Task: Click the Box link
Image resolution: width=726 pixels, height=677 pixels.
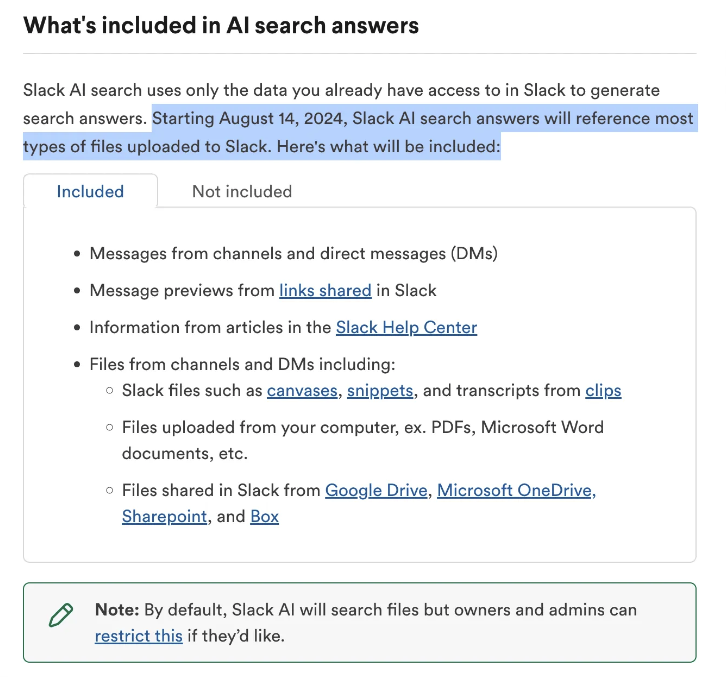Action: (264, 516)
